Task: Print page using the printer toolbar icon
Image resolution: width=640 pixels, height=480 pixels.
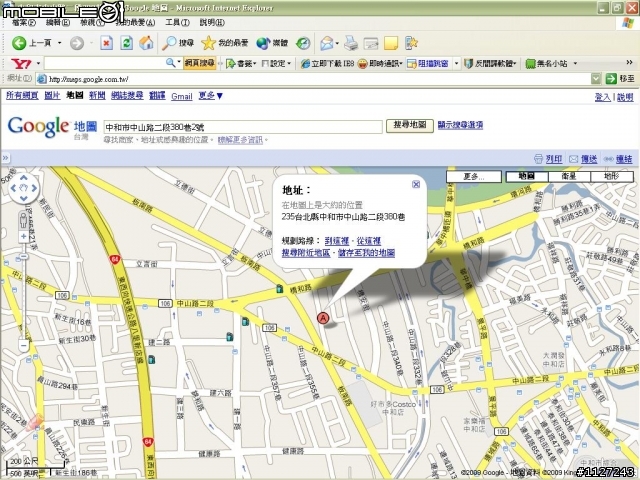Action: [351, 43]
